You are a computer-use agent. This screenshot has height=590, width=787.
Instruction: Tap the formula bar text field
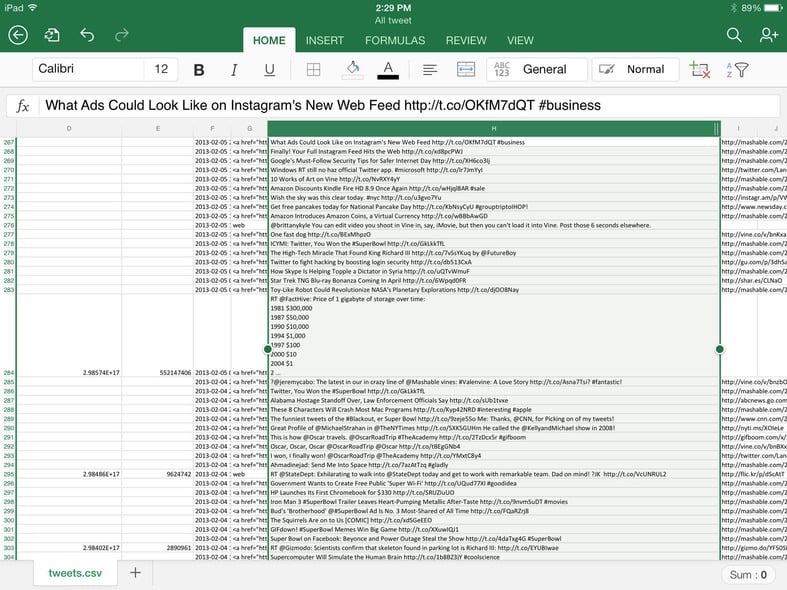(x=409, y=106)
